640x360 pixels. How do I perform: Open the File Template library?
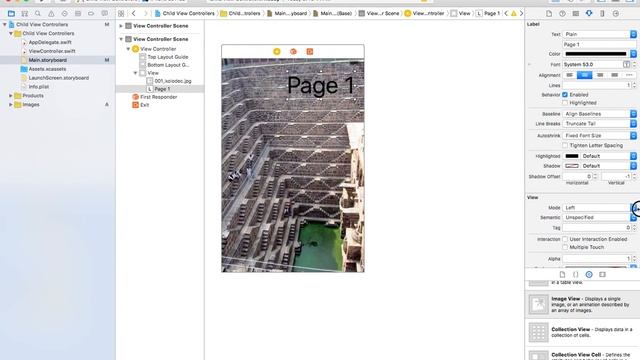coord(562,274)
